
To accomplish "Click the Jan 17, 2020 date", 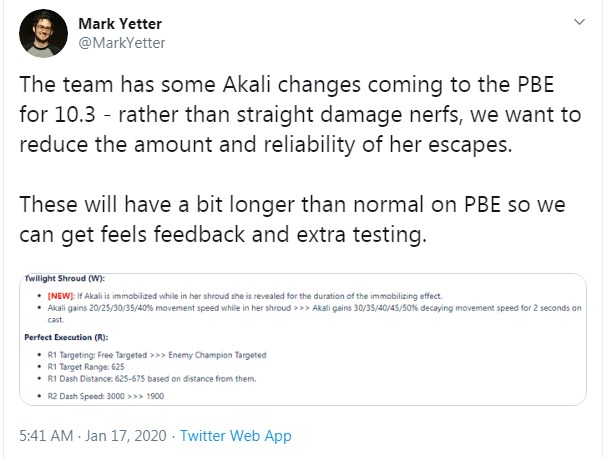I will coord(126,436).
